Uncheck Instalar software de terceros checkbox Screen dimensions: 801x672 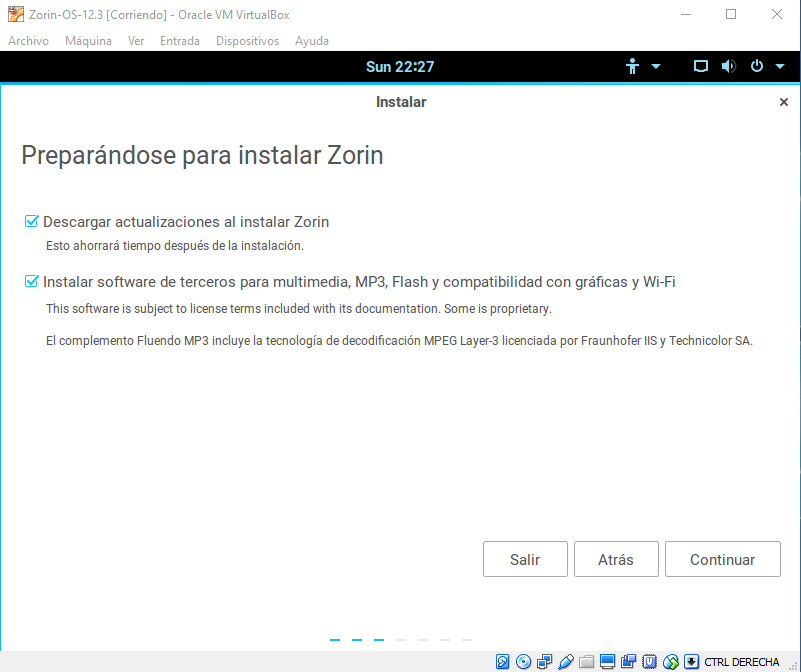(32, 281)
